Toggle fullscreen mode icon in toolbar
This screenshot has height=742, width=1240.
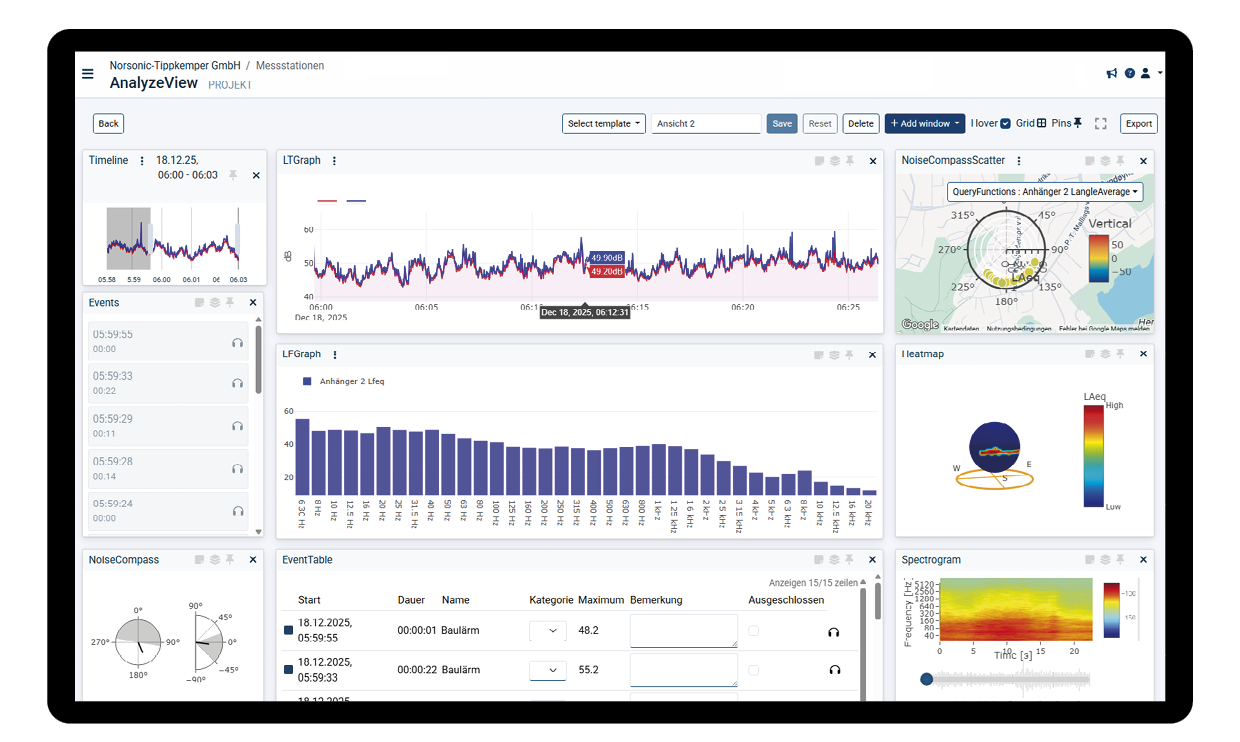tap(1100, 124)
